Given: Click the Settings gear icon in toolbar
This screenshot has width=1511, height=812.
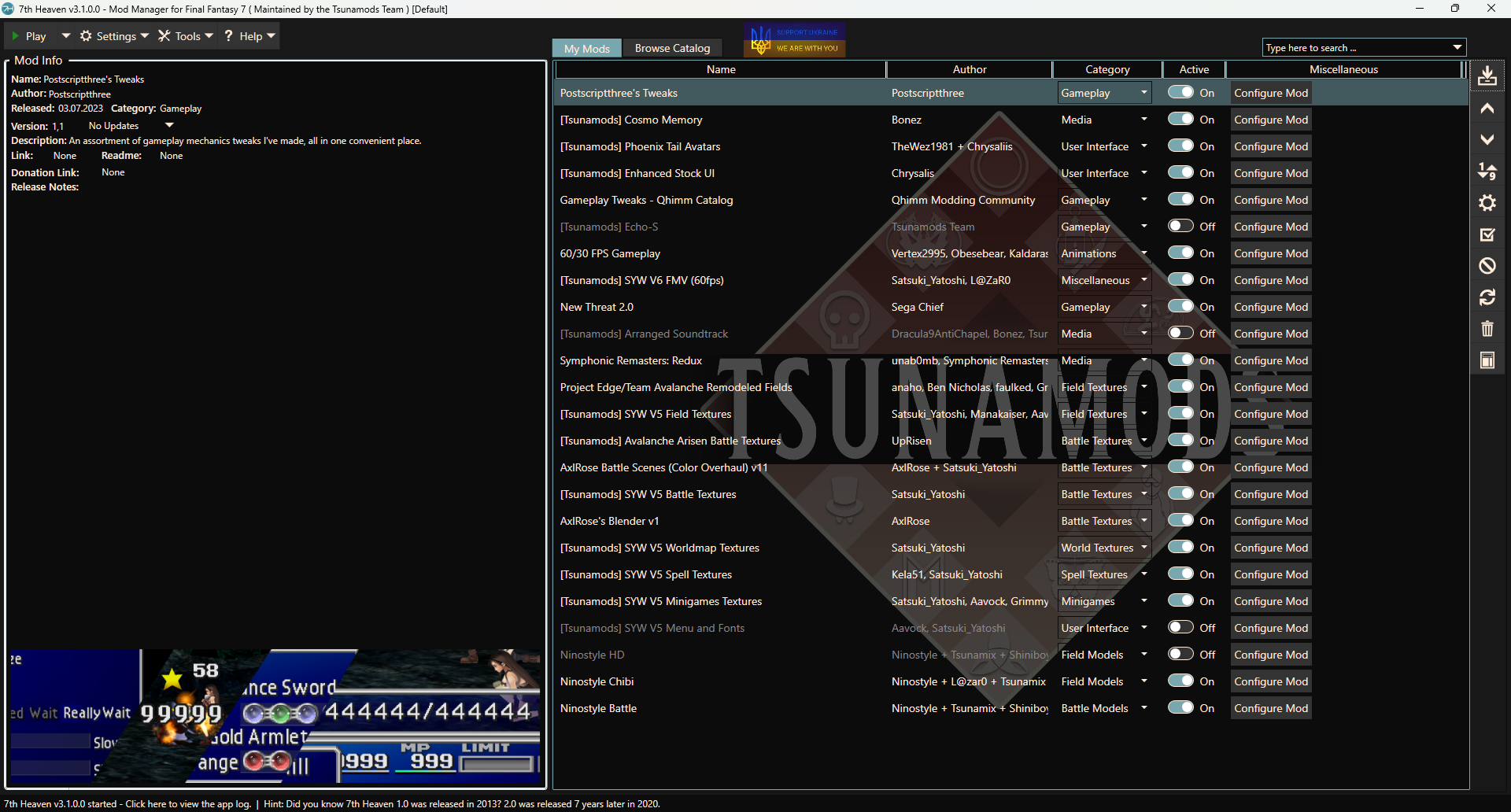Looking at the screenshot, I should pos(86,36).
